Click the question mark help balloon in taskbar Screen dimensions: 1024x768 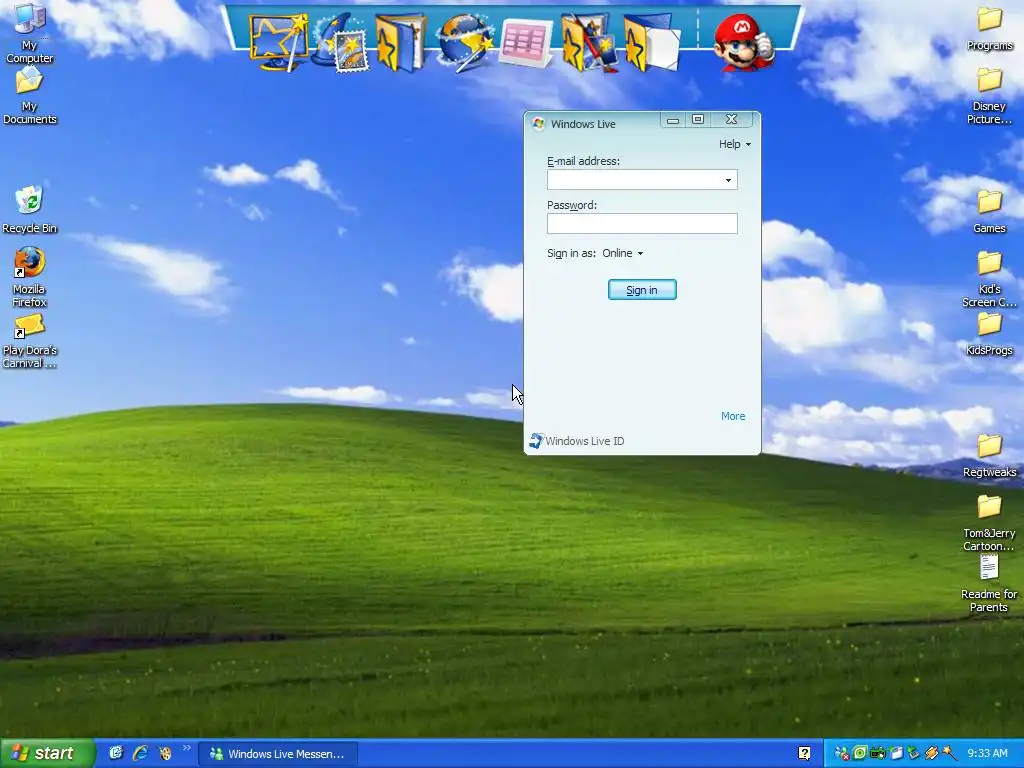coord(805,754)
